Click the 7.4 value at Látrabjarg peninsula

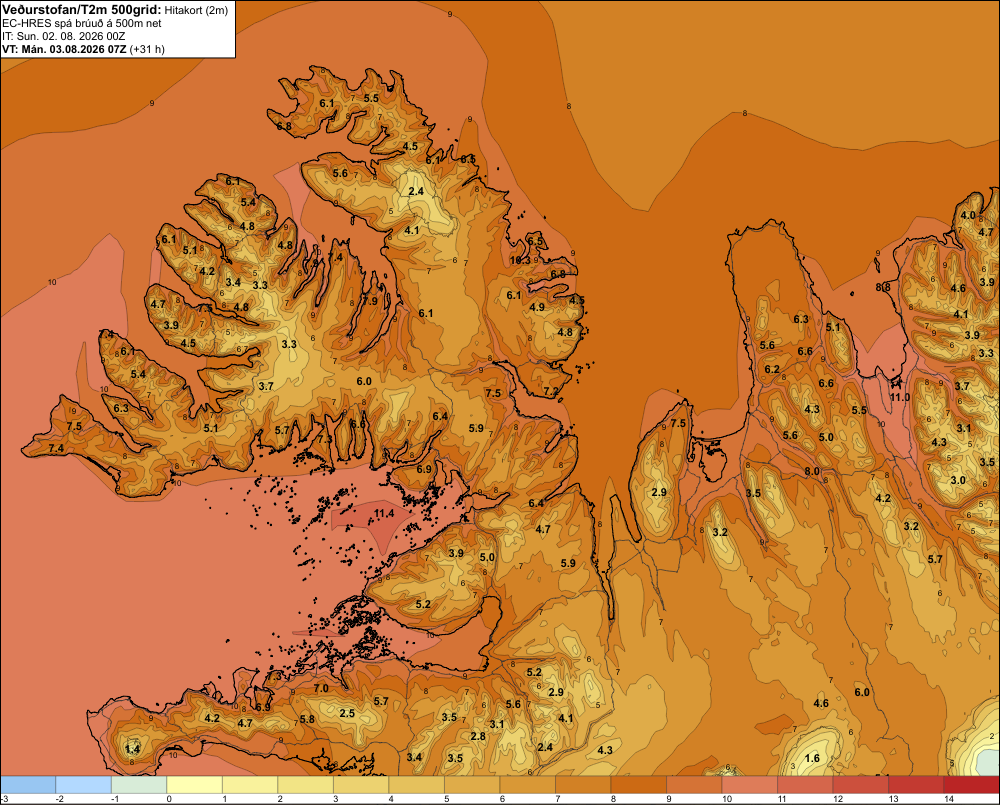click(56, 448)
